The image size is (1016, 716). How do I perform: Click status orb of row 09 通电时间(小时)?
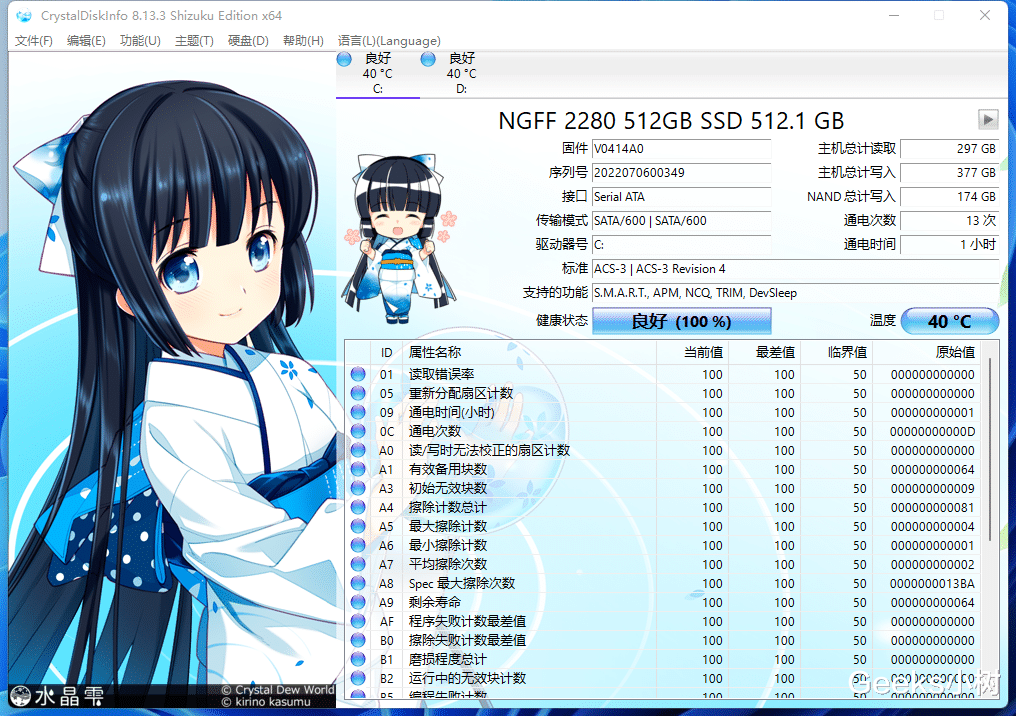(x=358, y=412)
